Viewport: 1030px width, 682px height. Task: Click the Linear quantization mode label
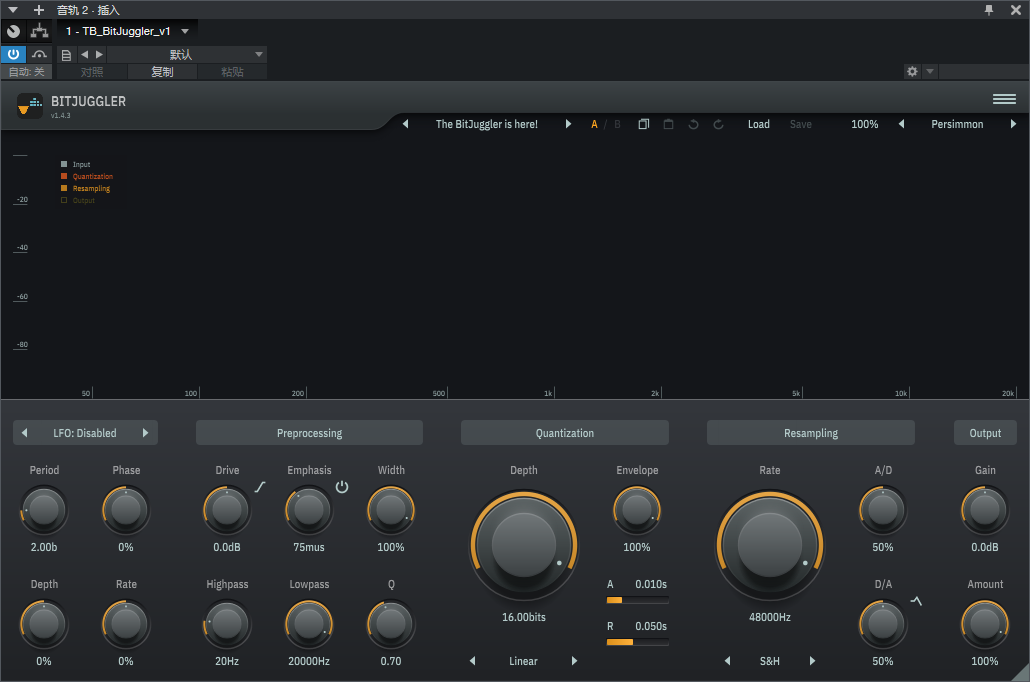[x=523, y=661]
